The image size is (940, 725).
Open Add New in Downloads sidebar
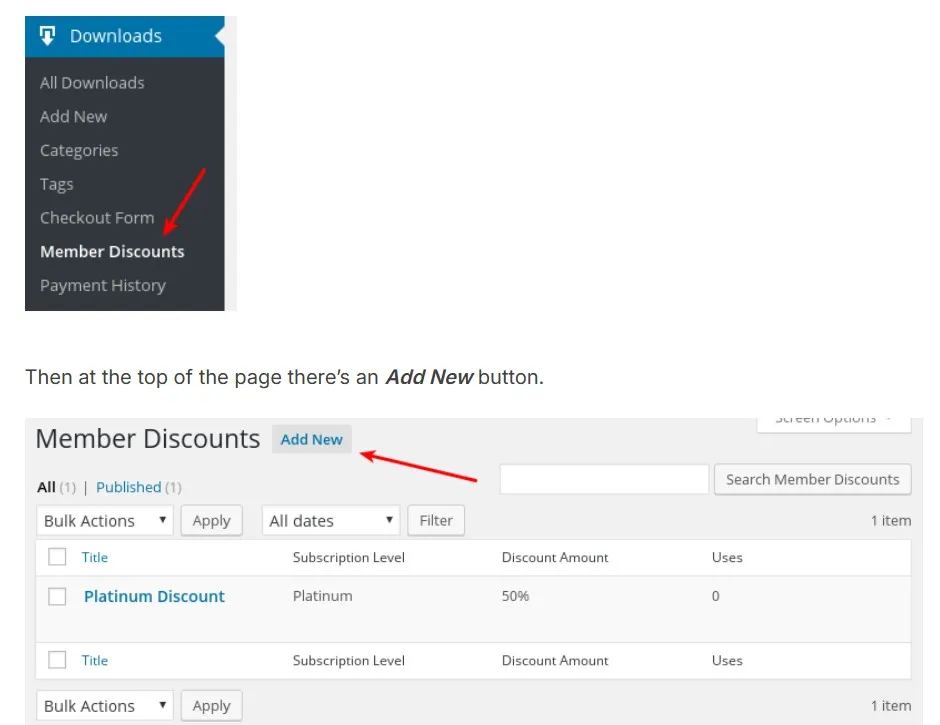74,116
